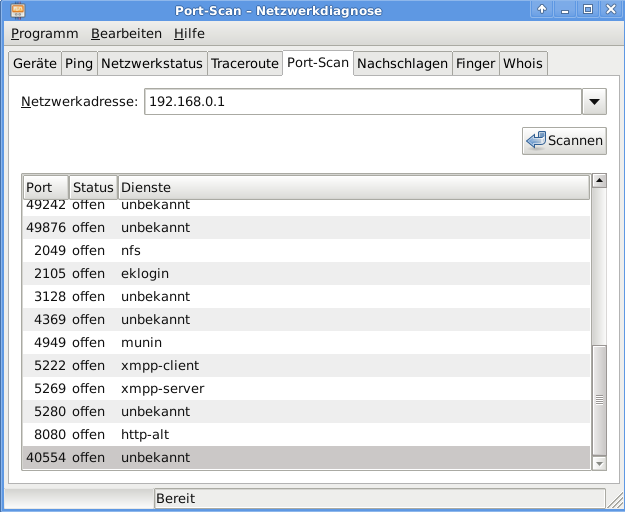Open the Programm menu
The image size is (625, 512).
pos(44,33)
